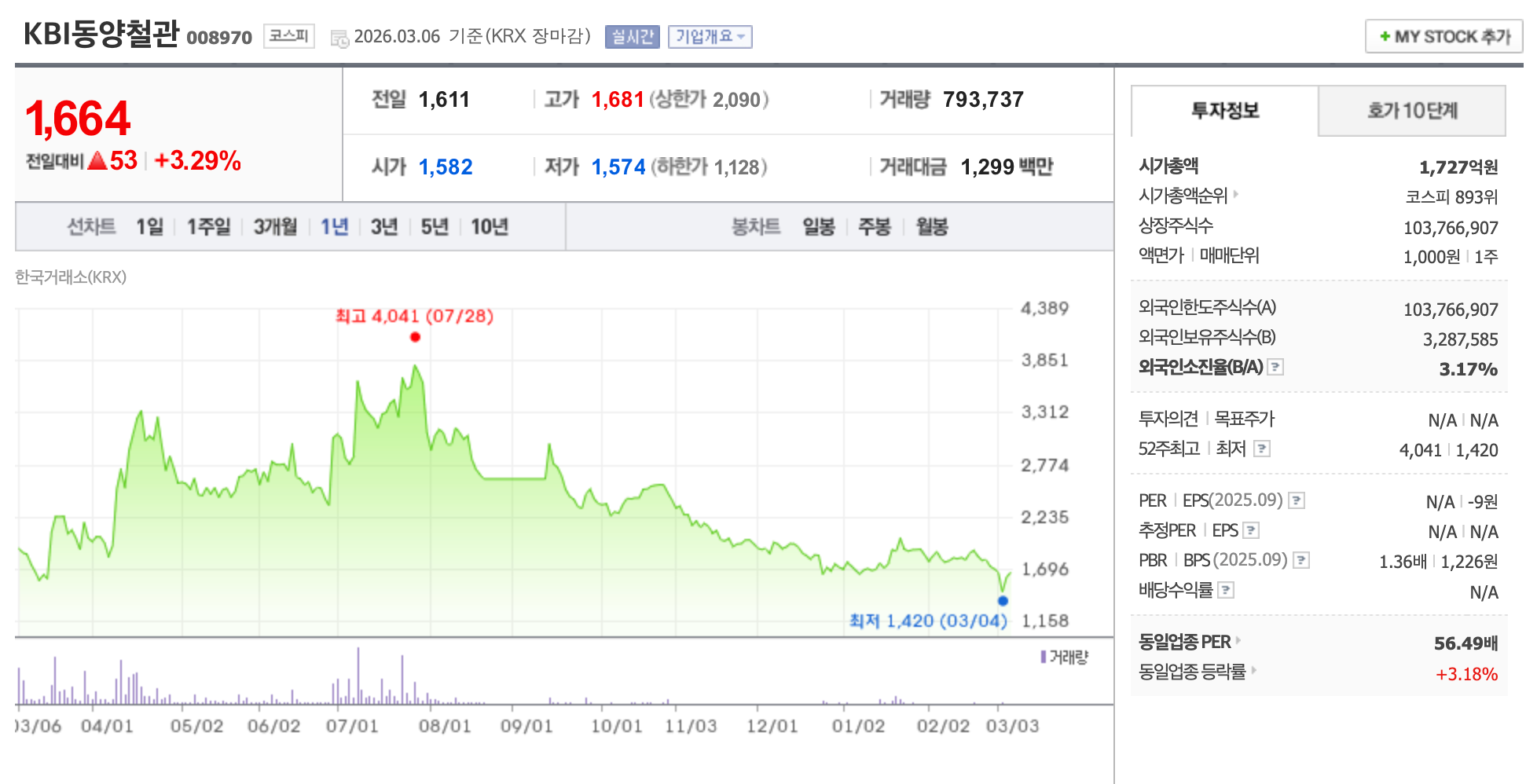Screen dimensions: 1537x784
Task: Click the 외국인보유주식수 value 3,287,585
Action: 1461,339
